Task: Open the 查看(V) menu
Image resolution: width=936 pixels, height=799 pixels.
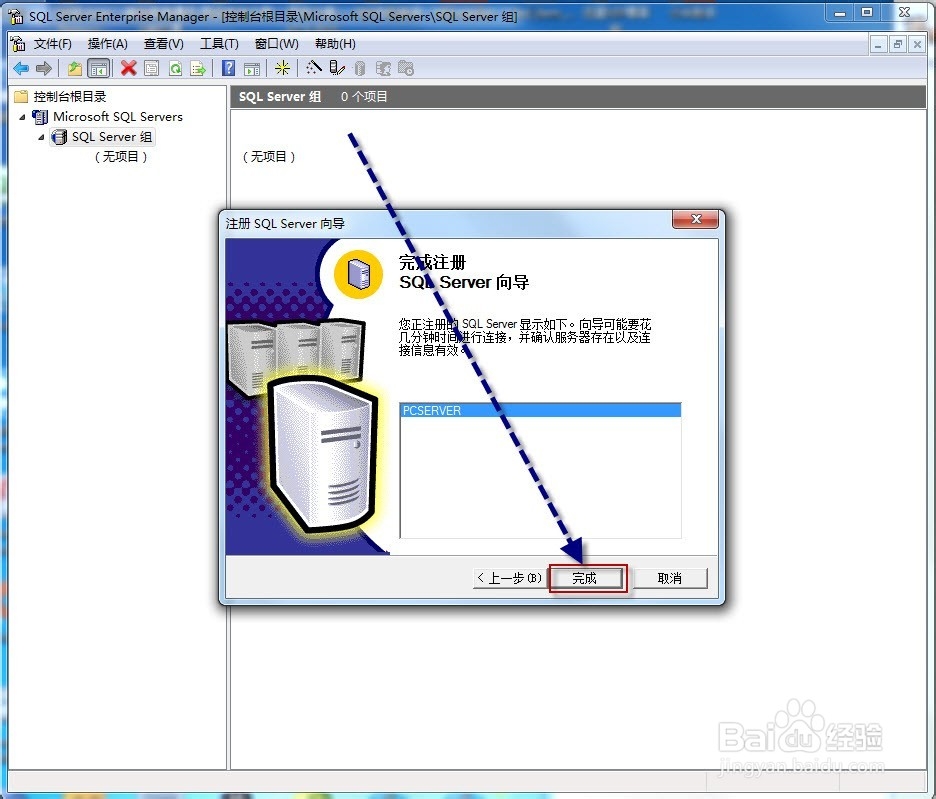Action: pyautogui.click(x=164, y=44)
